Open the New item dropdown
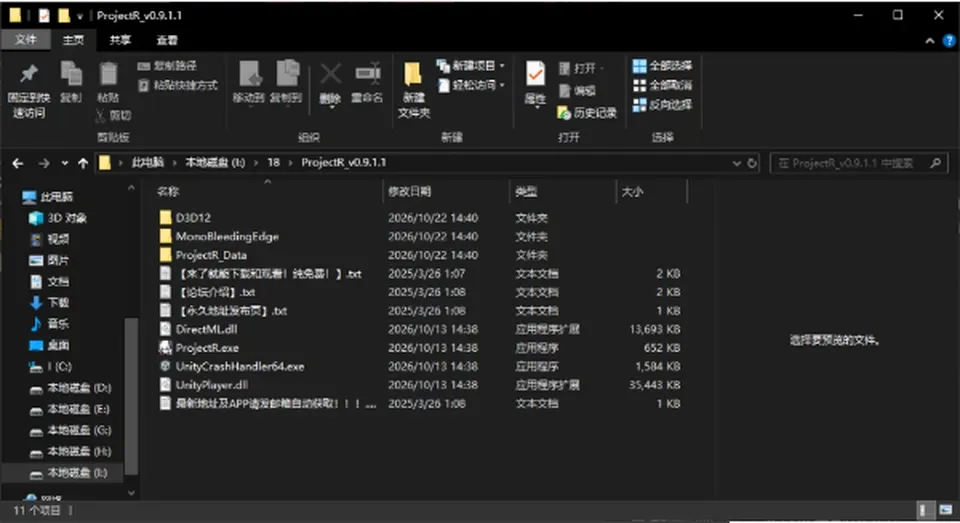This screenshot has height=523, width=960. [x=471, y=66]
